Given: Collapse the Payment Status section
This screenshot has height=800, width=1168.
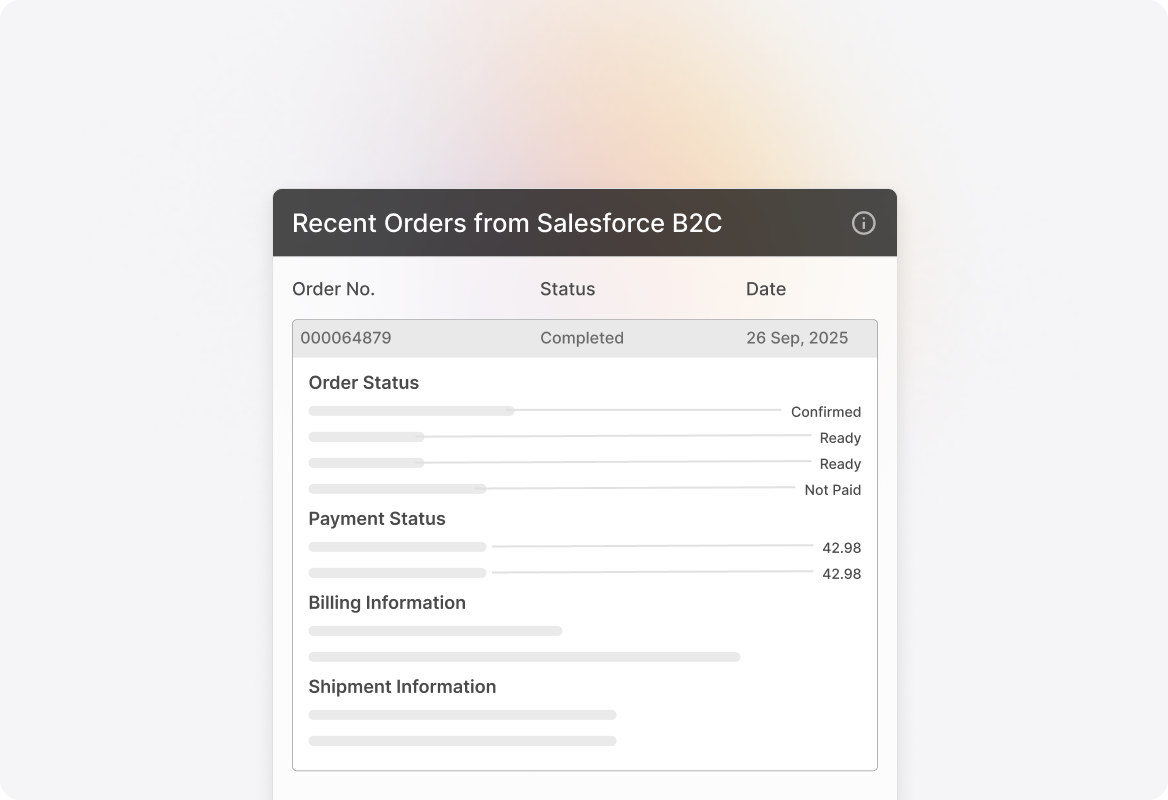Looking at the screenshot, I should coord(377,519).
